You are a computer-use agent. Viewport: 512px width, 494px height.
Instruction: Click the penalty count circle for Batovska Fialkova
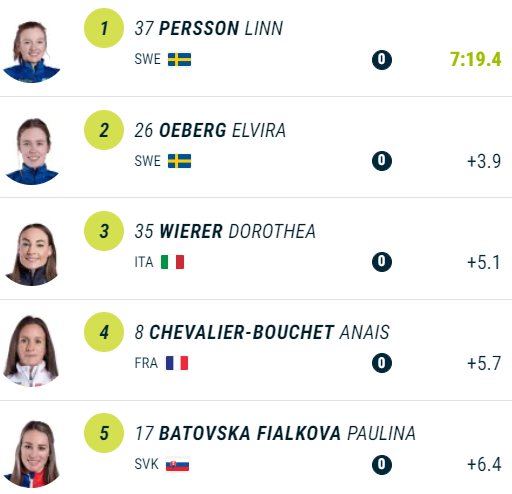point(382,464)
